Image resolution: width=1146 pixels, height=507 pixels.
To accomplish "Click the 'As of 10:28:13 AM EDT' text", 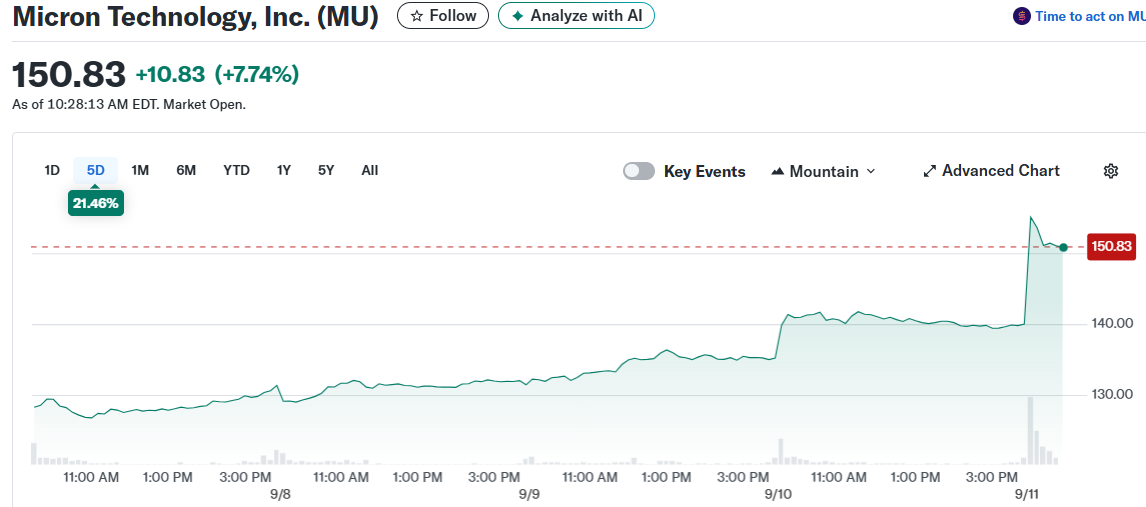I will coord(86,104).
